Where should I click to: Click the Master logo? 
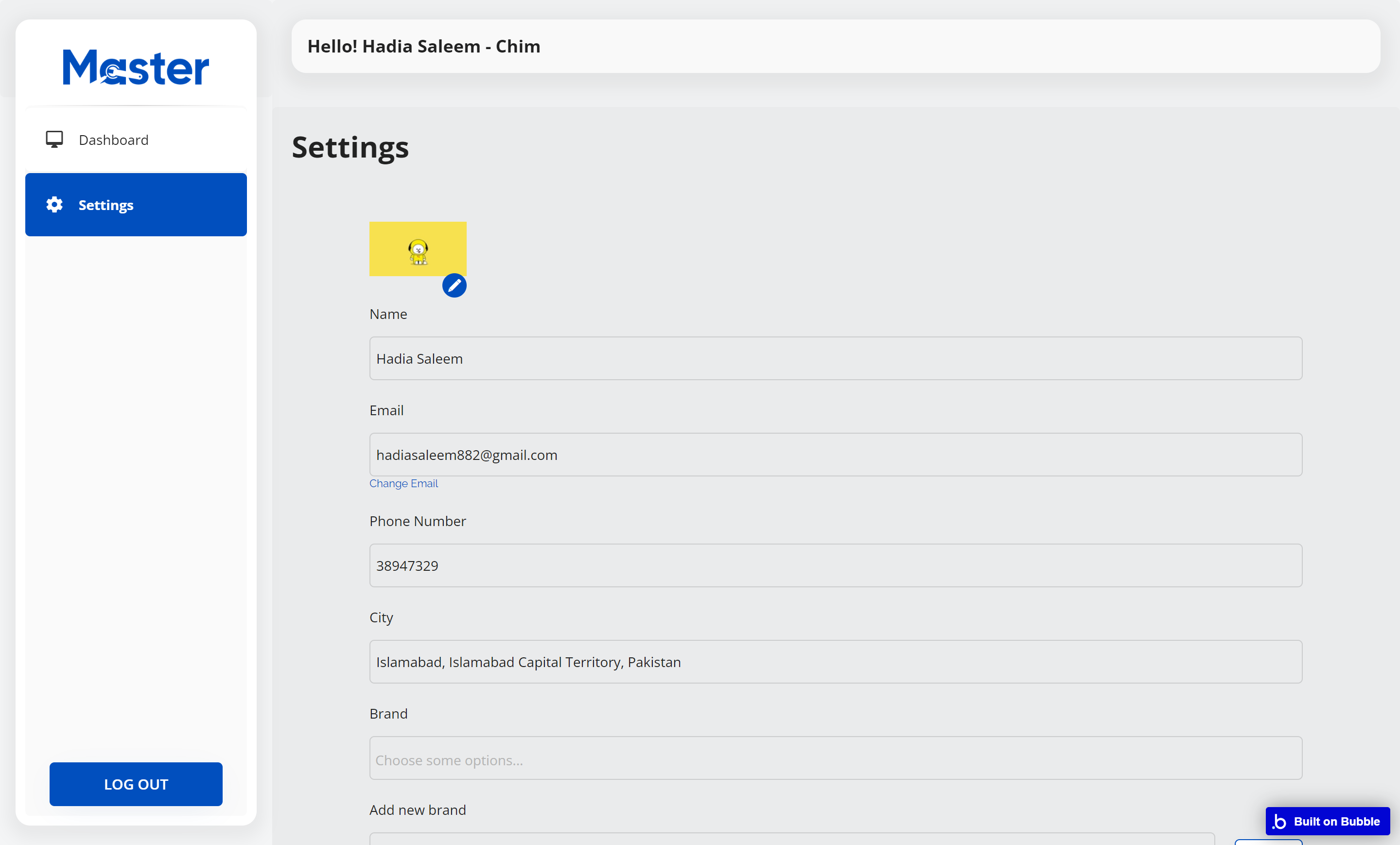tap(136, 67)
